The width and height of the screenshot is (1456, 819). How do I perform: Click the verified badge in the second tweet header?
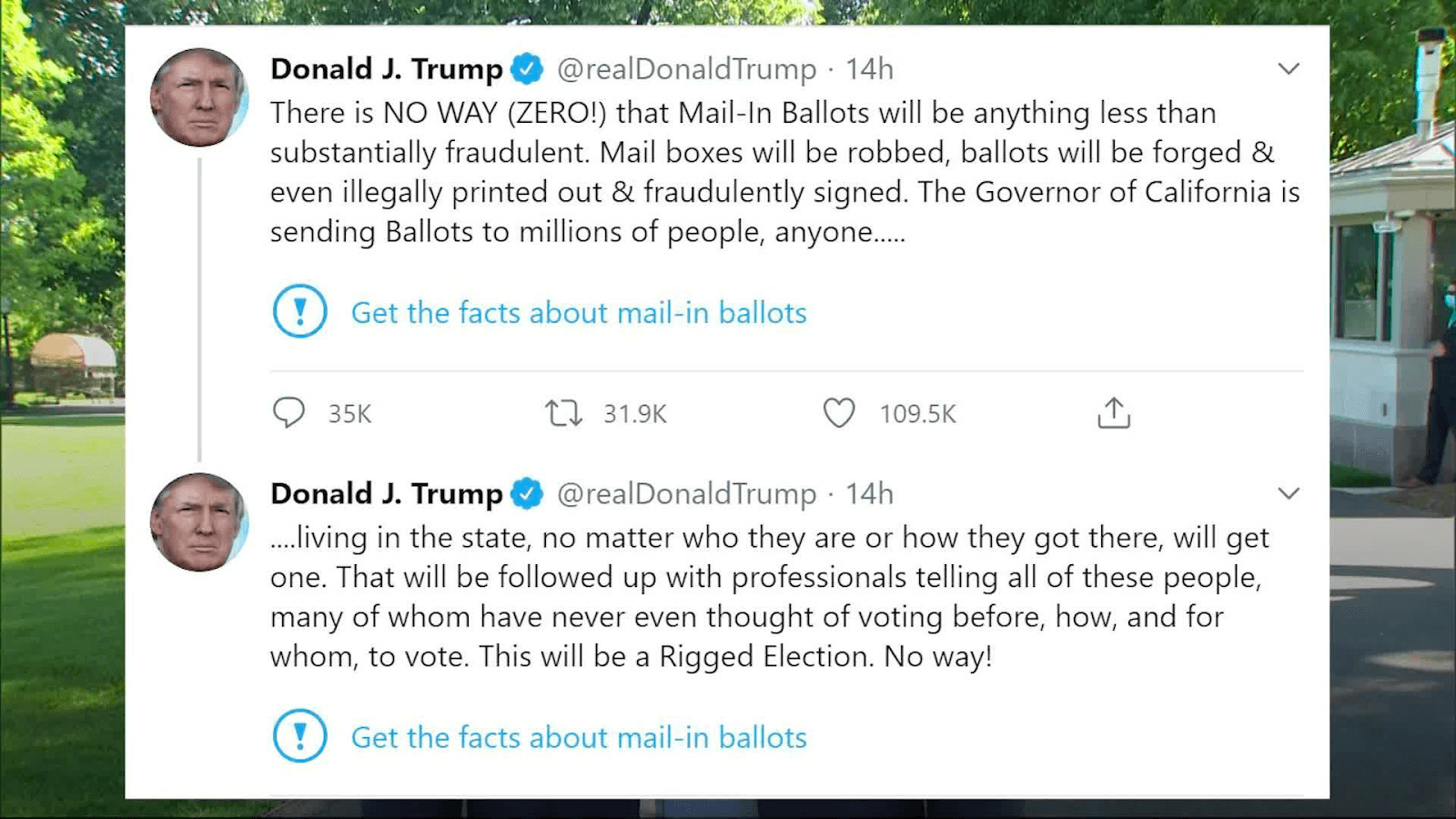point(527,494)
